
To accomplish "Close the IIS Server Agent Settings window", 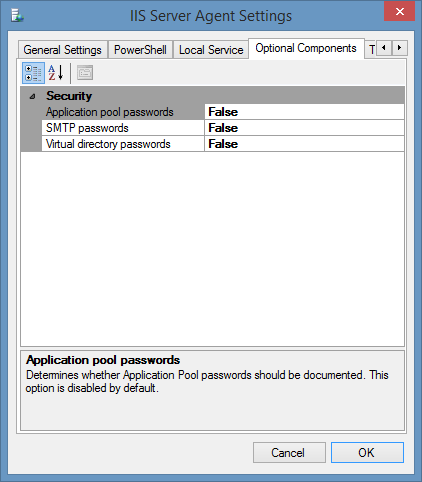I will click(x=399, y=12).
